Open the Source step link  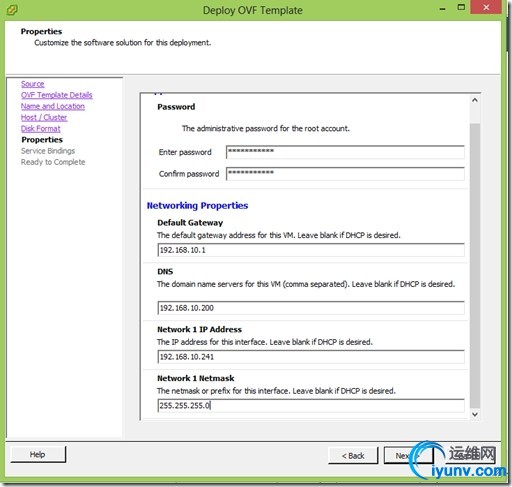(32, 84)
